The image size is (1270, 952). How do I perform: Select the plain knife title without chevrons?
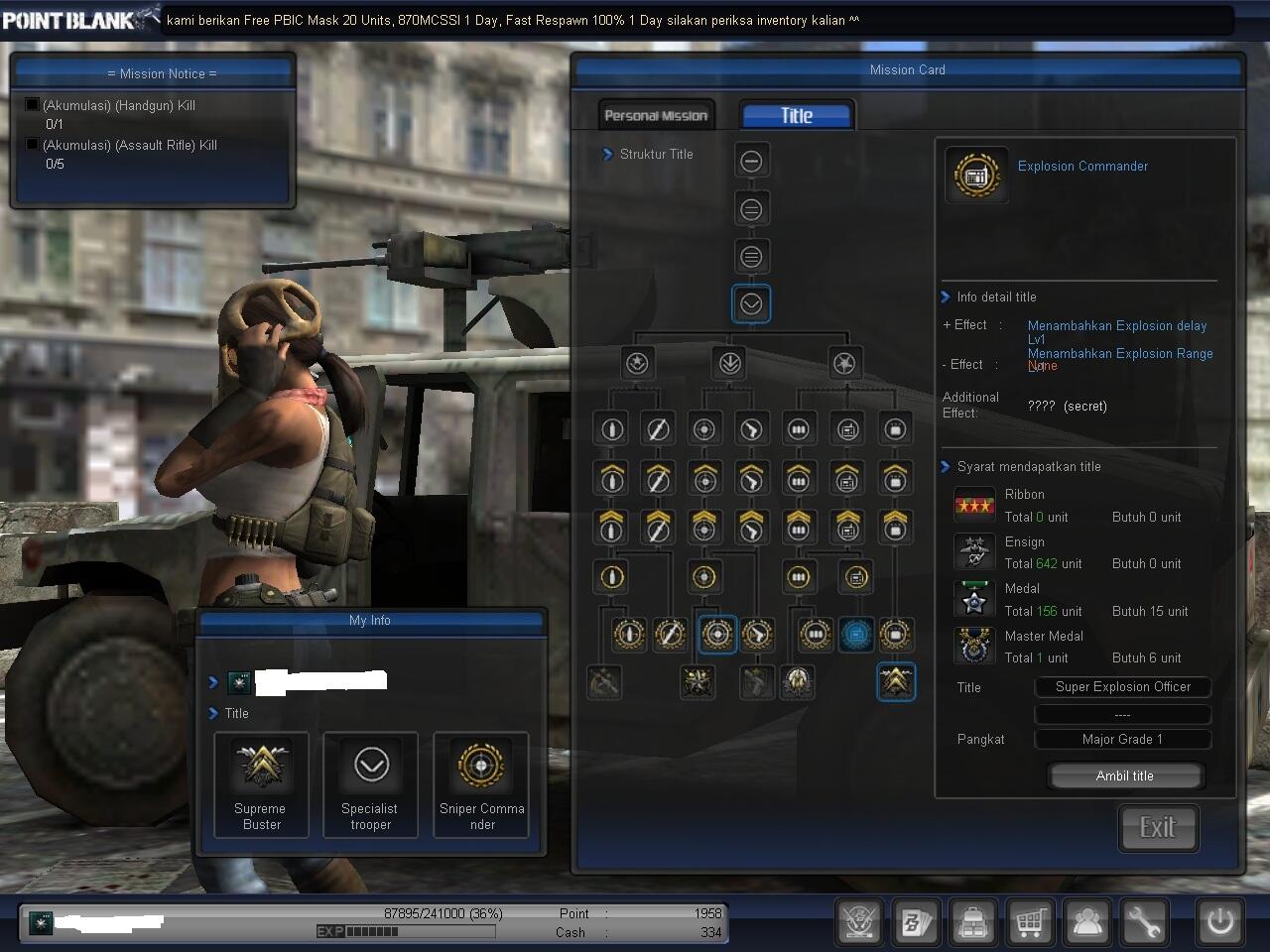click(658, 429)
